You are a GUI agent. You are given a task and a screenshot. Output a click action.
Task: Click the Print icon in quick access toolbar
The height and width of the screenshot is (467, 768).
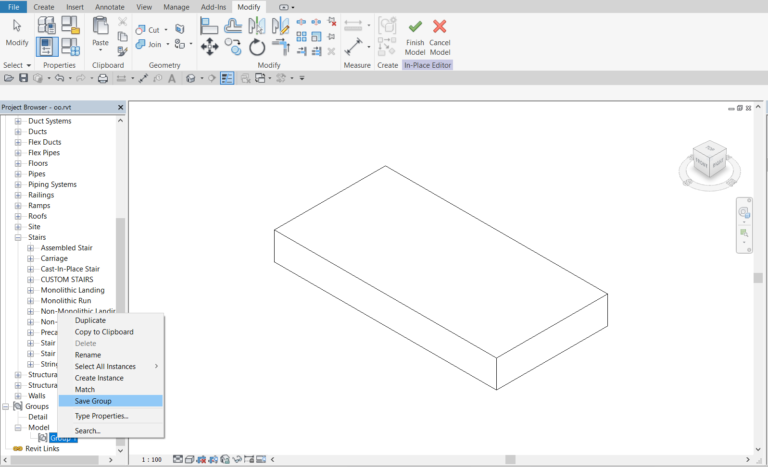[102, 78]
